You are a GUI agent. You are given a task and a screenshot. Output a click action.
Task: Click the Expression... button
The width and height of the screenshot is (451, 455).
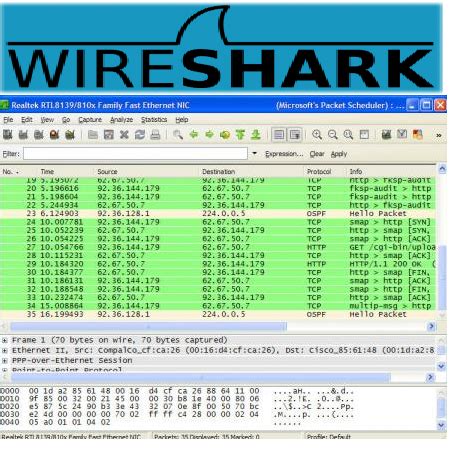coord(284,154)
